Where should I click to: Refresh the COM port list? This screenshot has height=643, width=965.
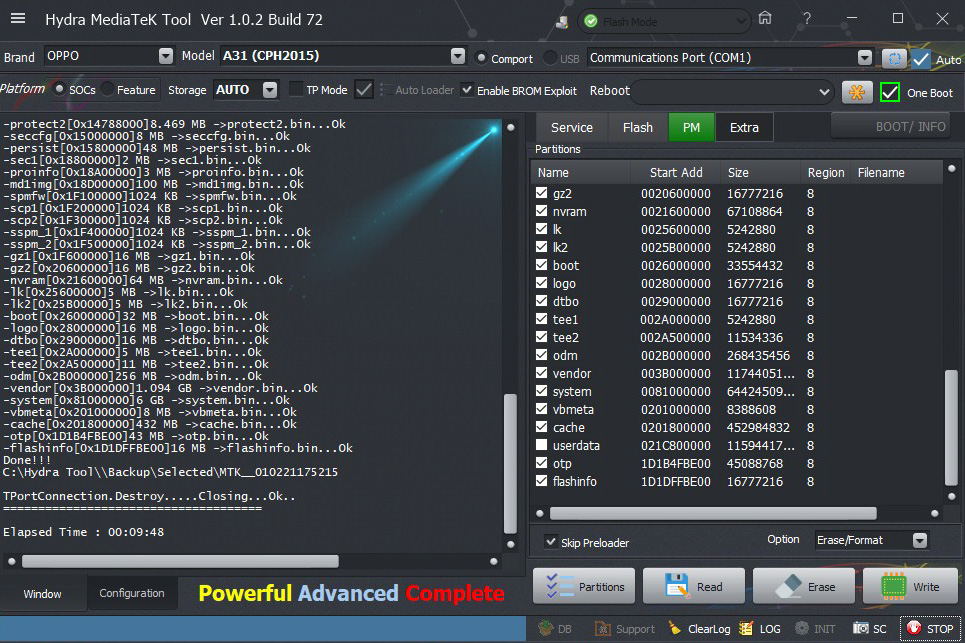(x=894, y=58)
